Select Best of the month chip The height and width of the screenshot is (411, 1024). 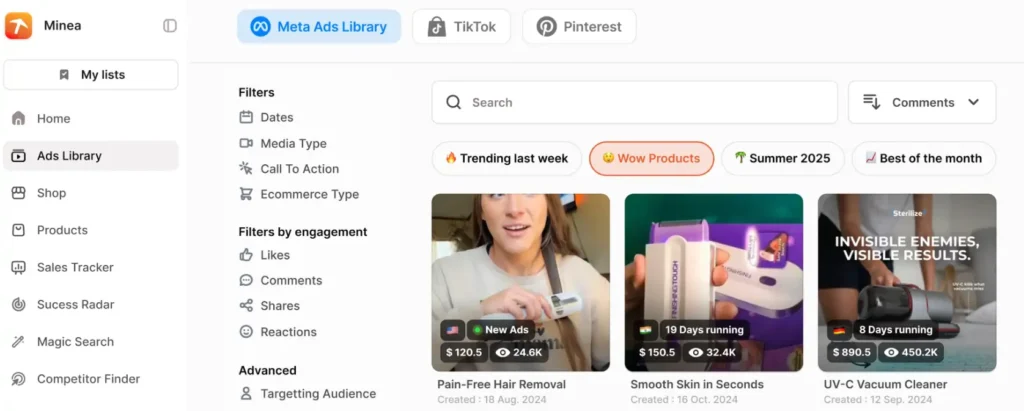[923, 158]
